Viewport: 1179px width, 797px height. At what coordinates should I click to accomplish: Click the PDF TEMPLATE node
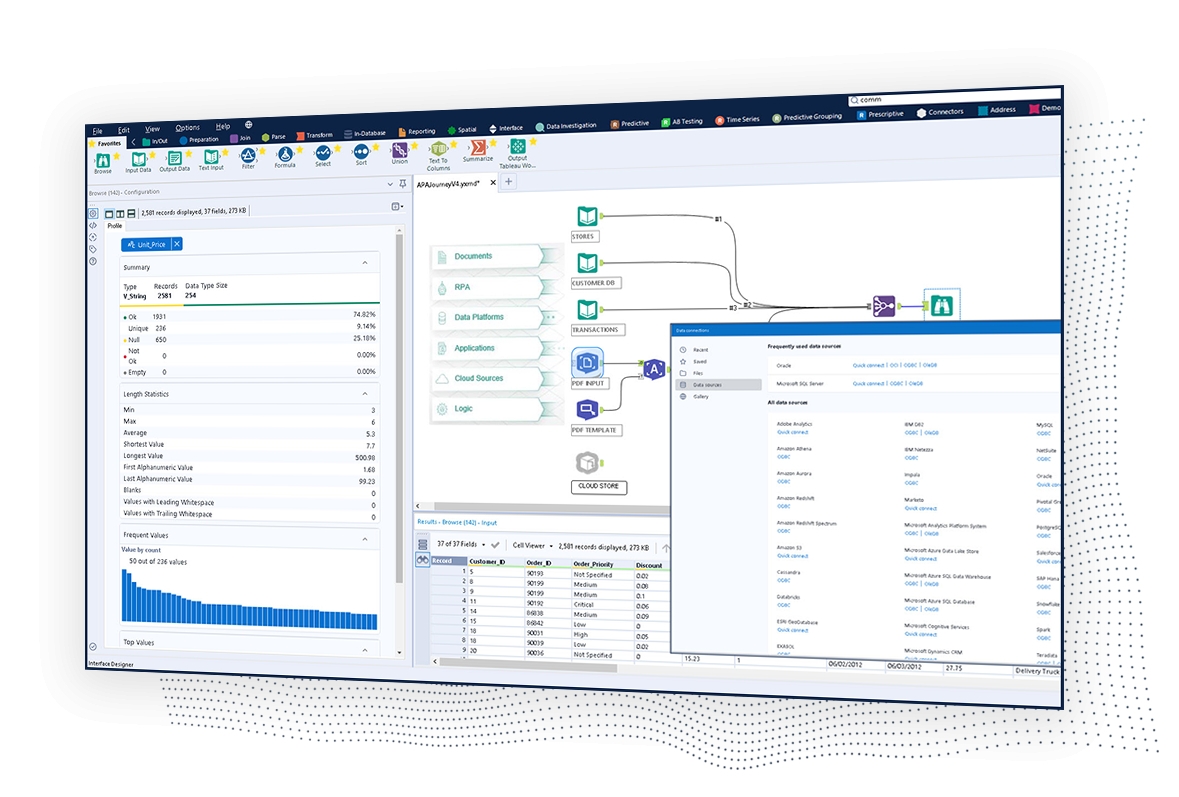(x=587, y=410)
